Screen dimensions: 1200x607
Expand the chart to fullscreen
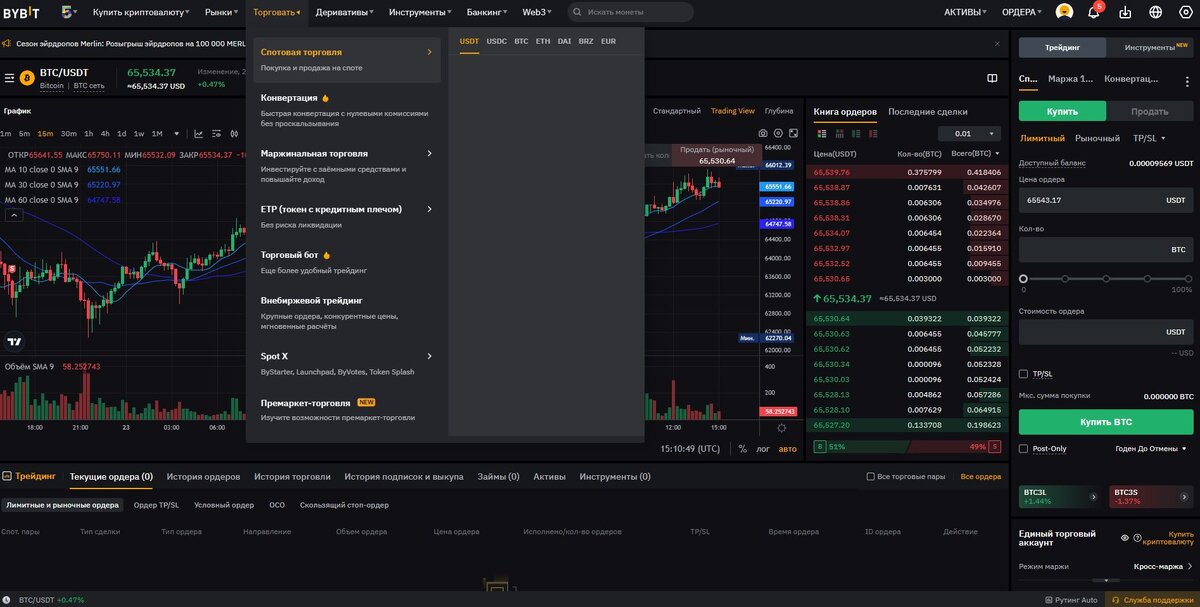793,133
